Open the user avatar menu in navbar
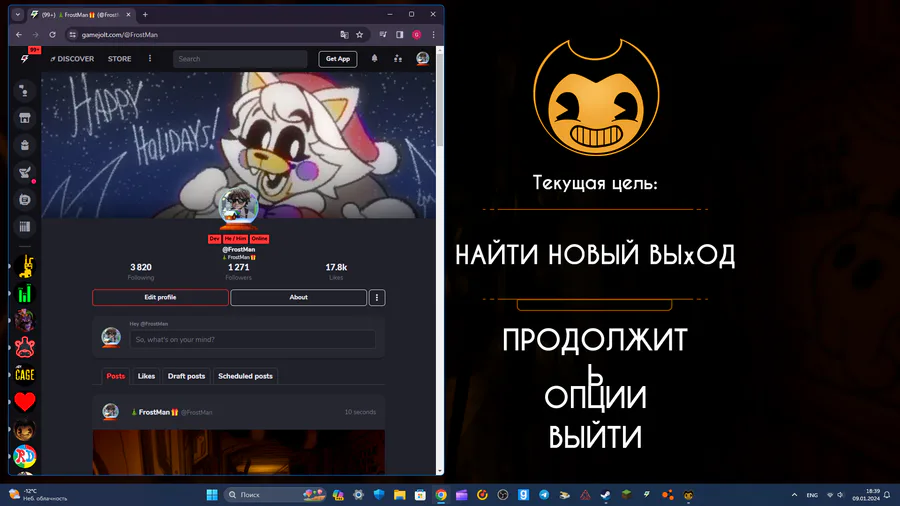The image size is (900, 506). [x=422, y=59]
